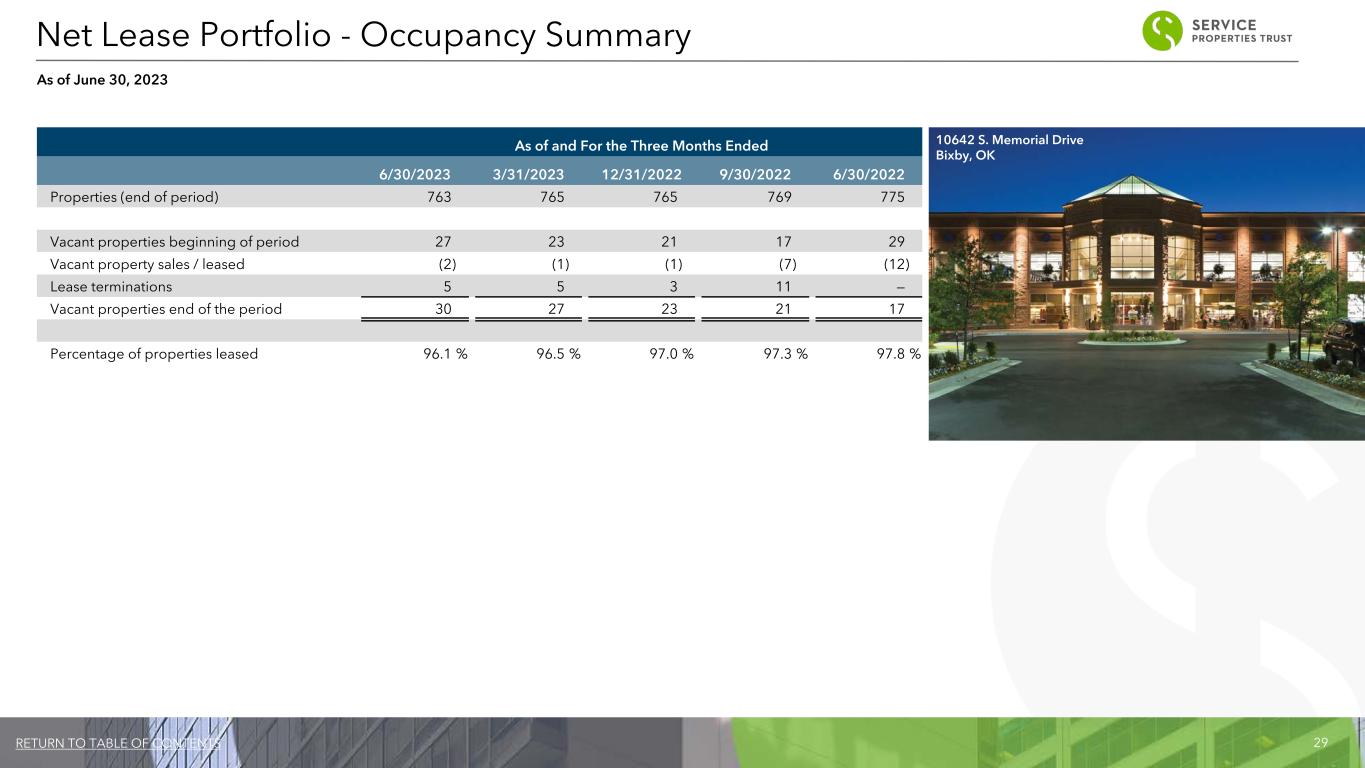Select the 12/31/2022 column header
The height and width of the screenshot is (768, 1365).
(x=641, y=171)
